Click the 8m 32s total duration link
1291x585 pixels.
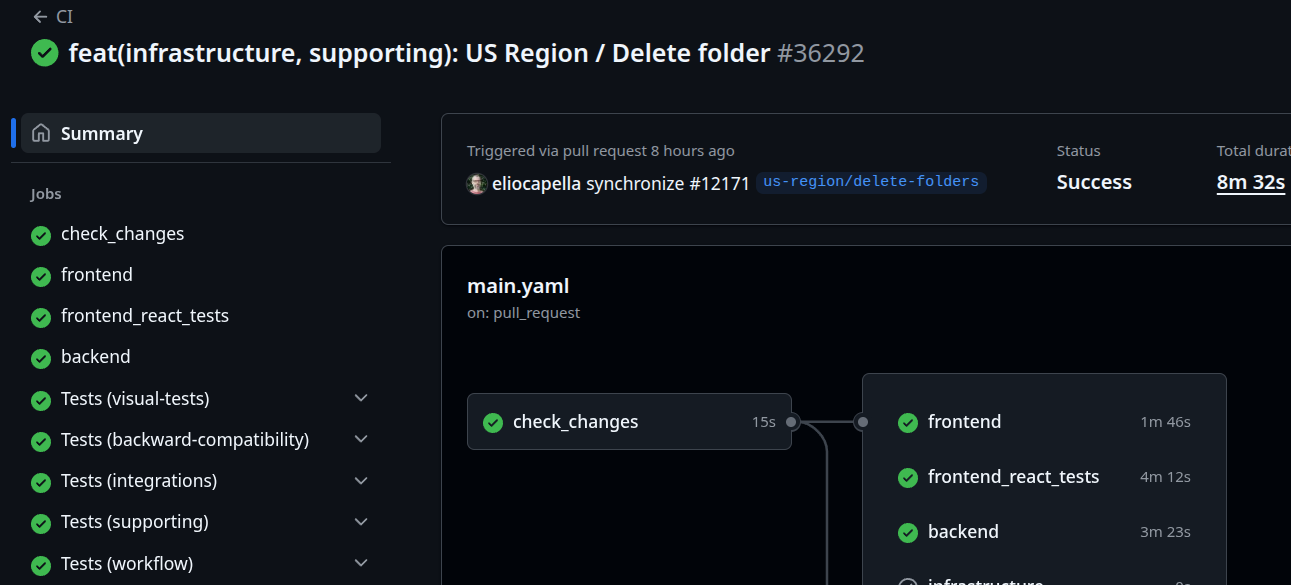pyautogui.click(x=1250, y=182)
